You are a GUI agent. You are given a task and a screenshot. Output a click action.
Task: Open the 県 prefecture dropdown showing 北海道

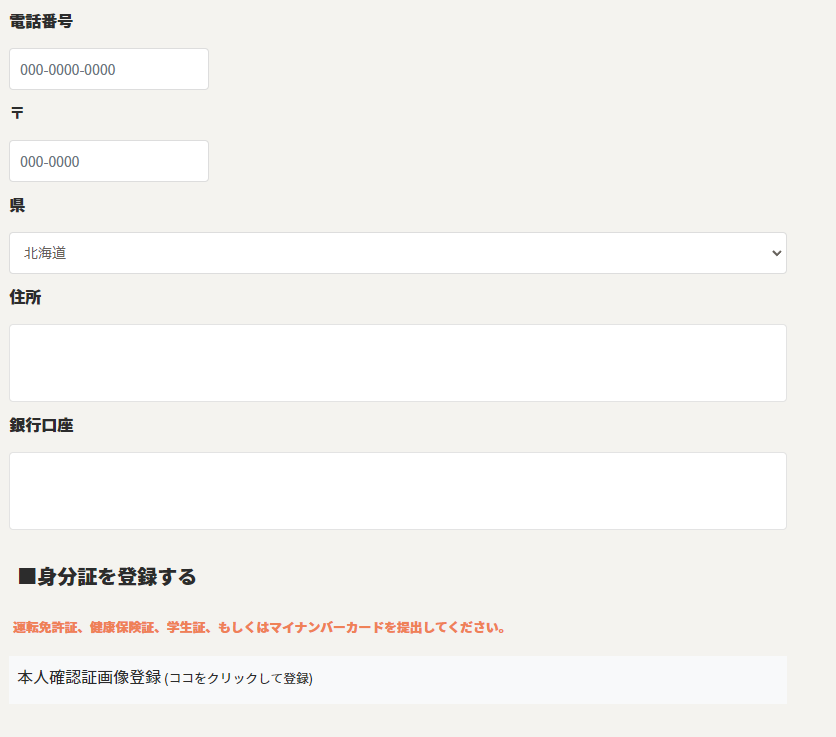click(397, 253)
